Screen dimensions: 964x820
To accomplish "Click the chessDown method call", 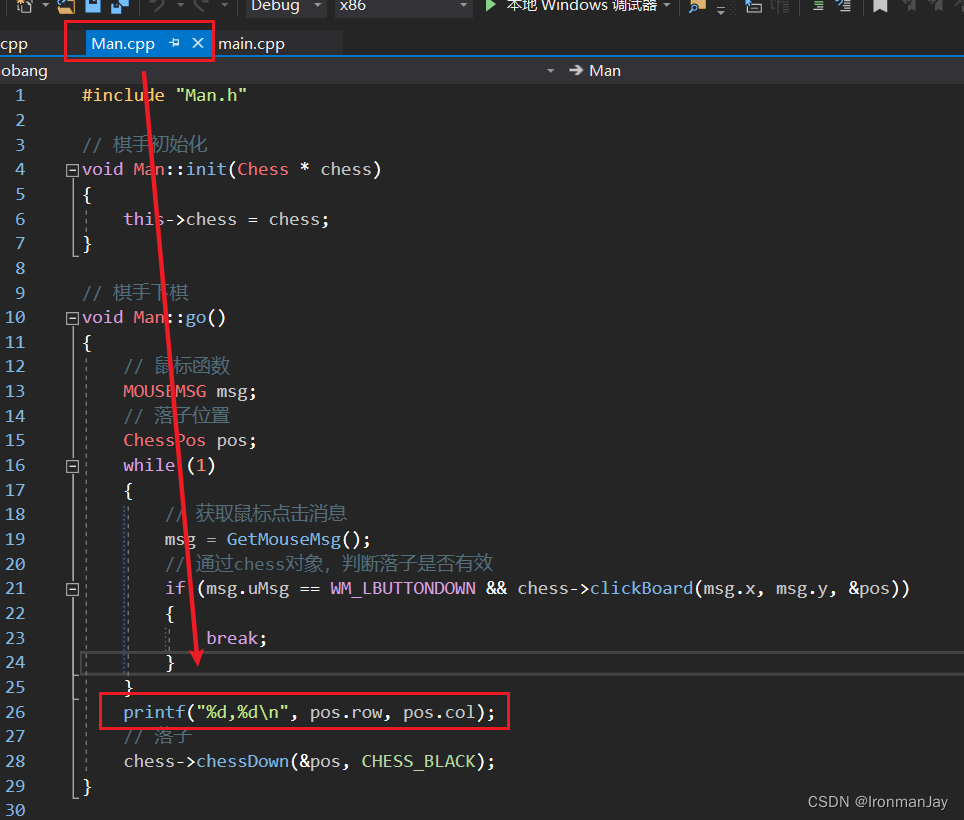I will pos(243,762).
